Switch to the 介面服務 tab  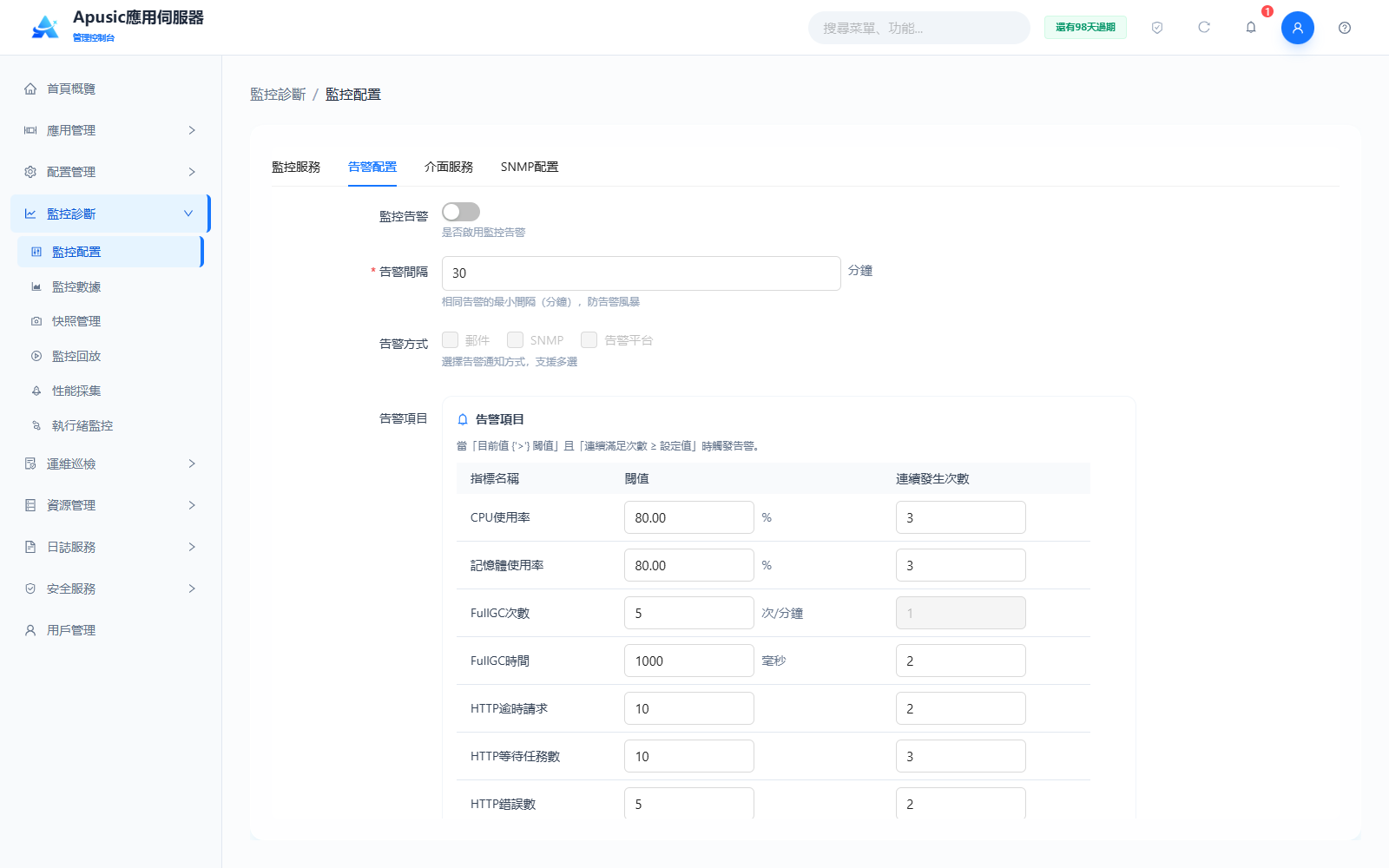pyautogui.click(x=449, y=167)
